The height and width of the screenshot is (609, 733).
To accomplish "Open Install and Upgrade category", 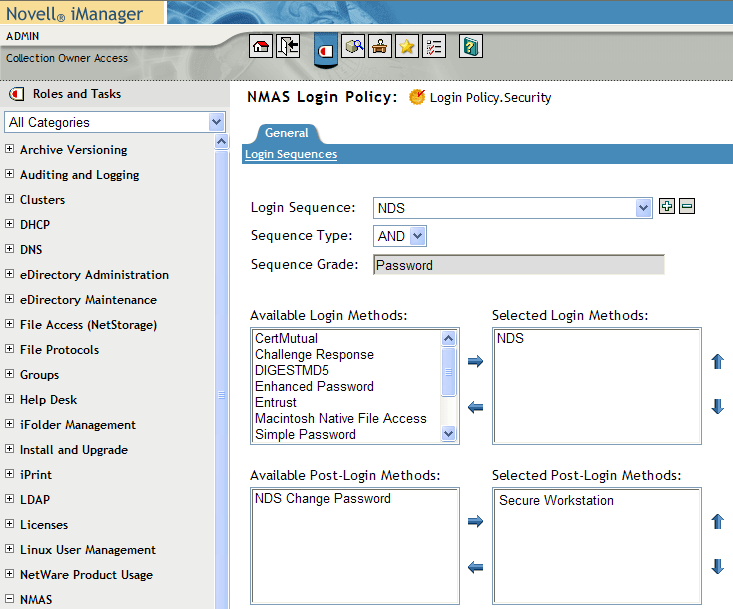I will coord(74,450).
